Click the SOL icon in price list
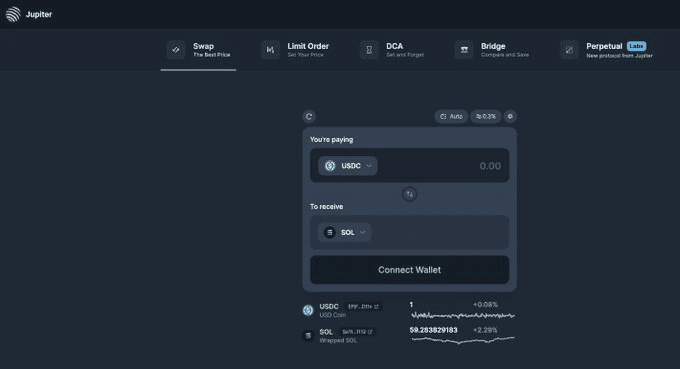This screenshot has height=369, width=680. 308,336
